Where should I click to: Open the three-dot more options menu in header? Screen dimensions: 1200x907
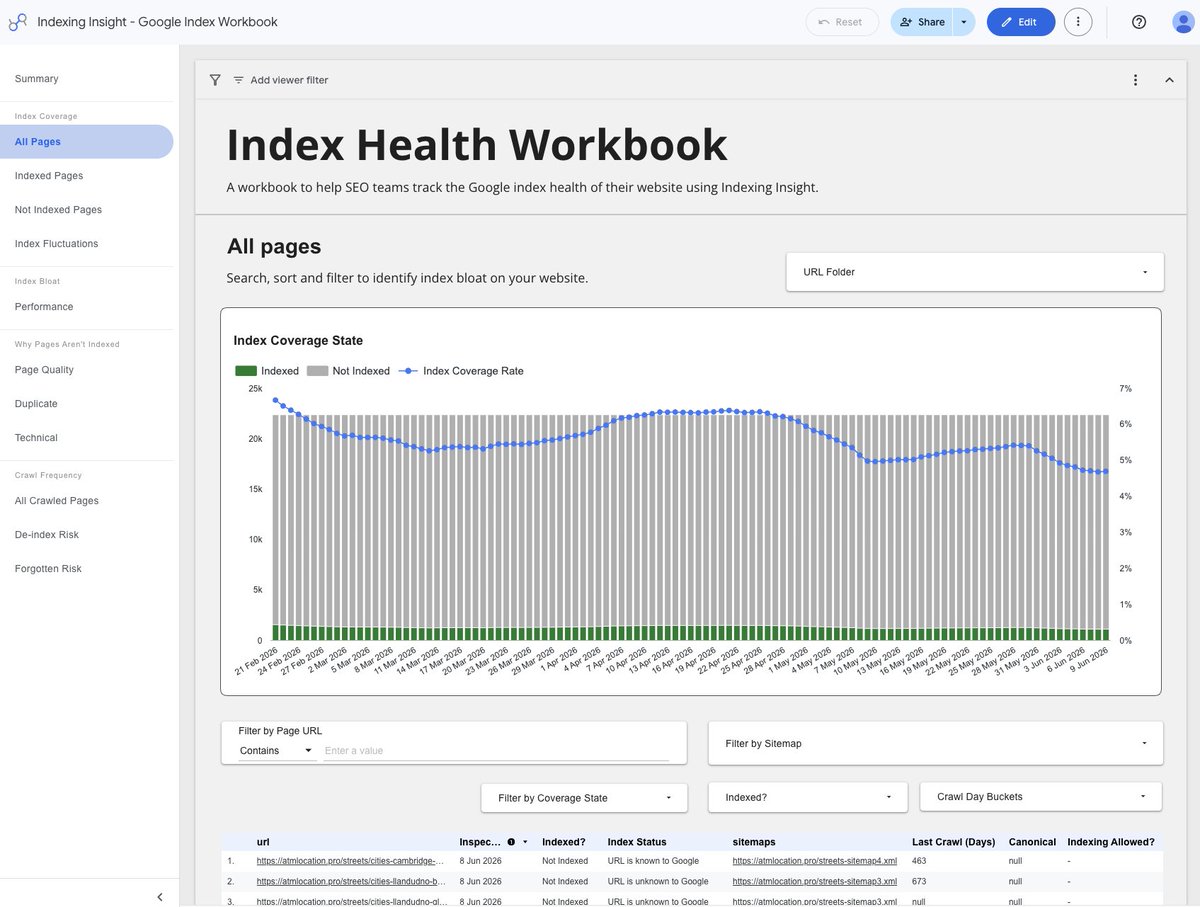click(1078, 22)
